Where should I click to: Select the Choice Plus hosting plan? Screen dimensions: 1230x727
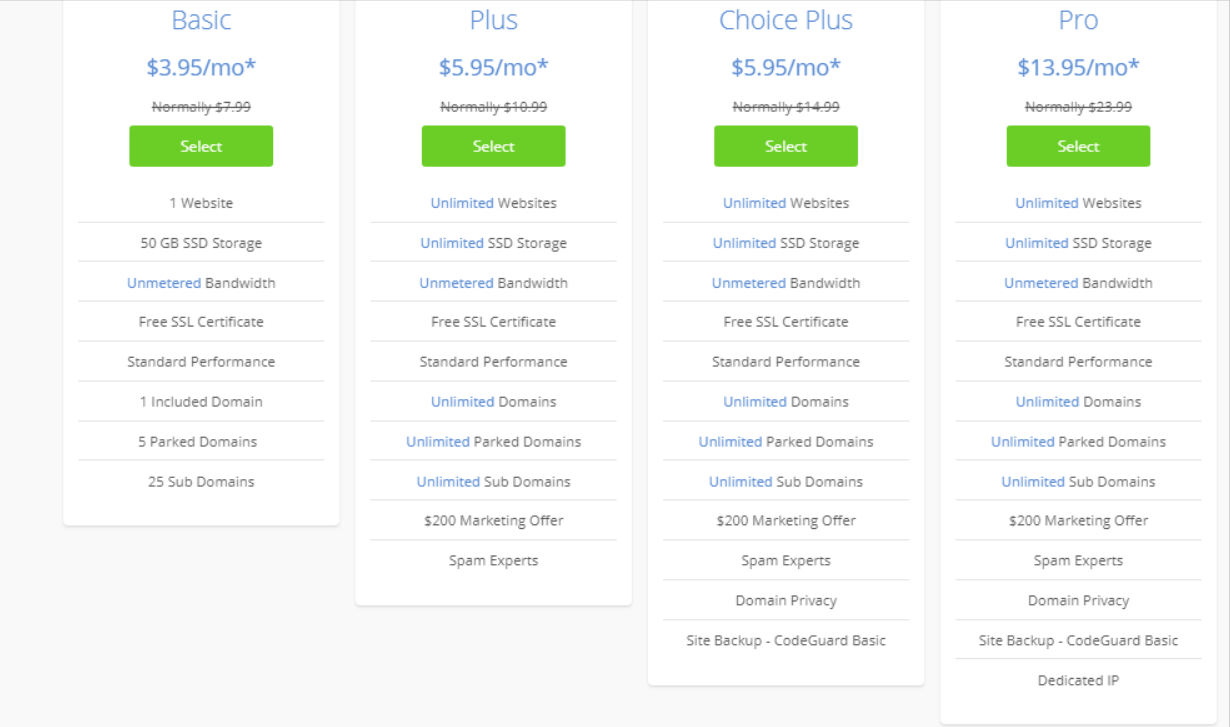pos(786,146)
